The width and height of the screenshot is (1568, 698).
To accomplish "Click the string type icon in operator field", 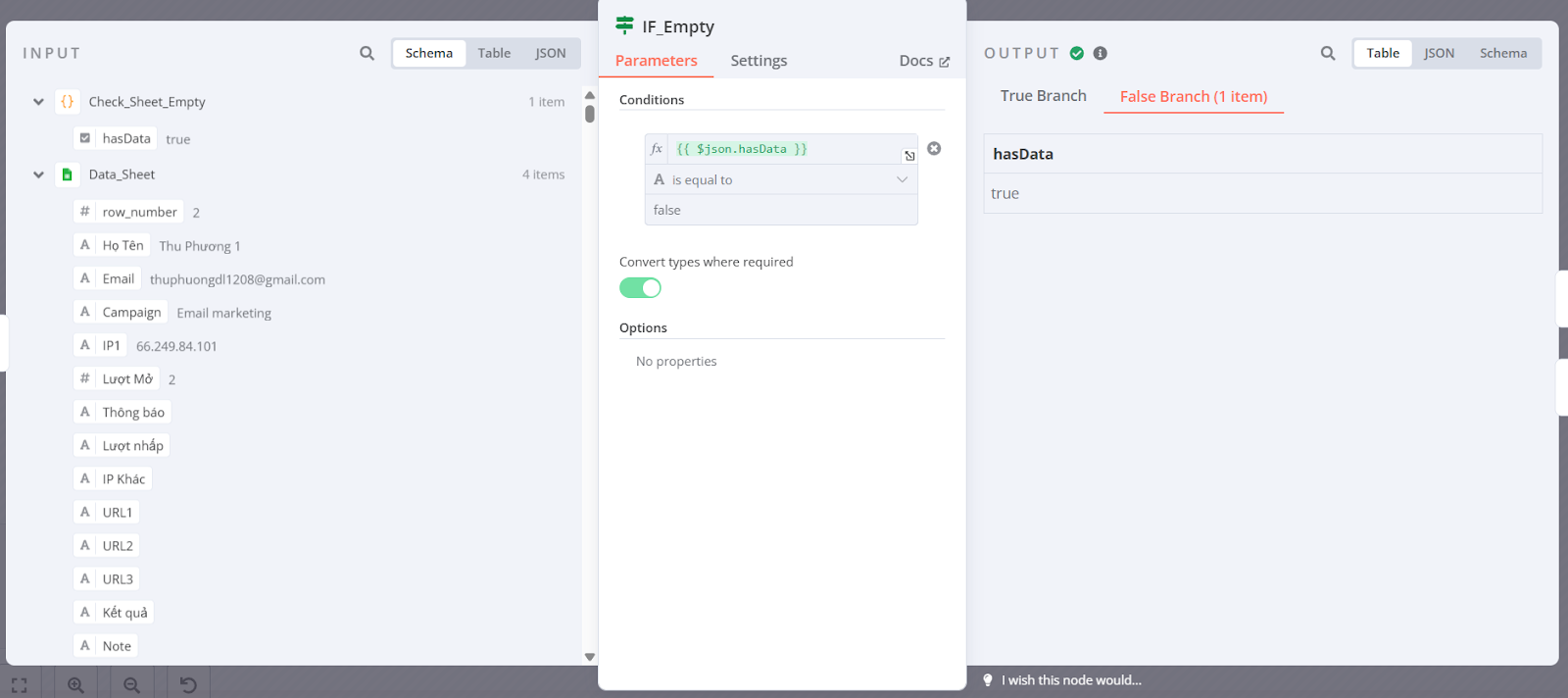I will click(660, 179).
